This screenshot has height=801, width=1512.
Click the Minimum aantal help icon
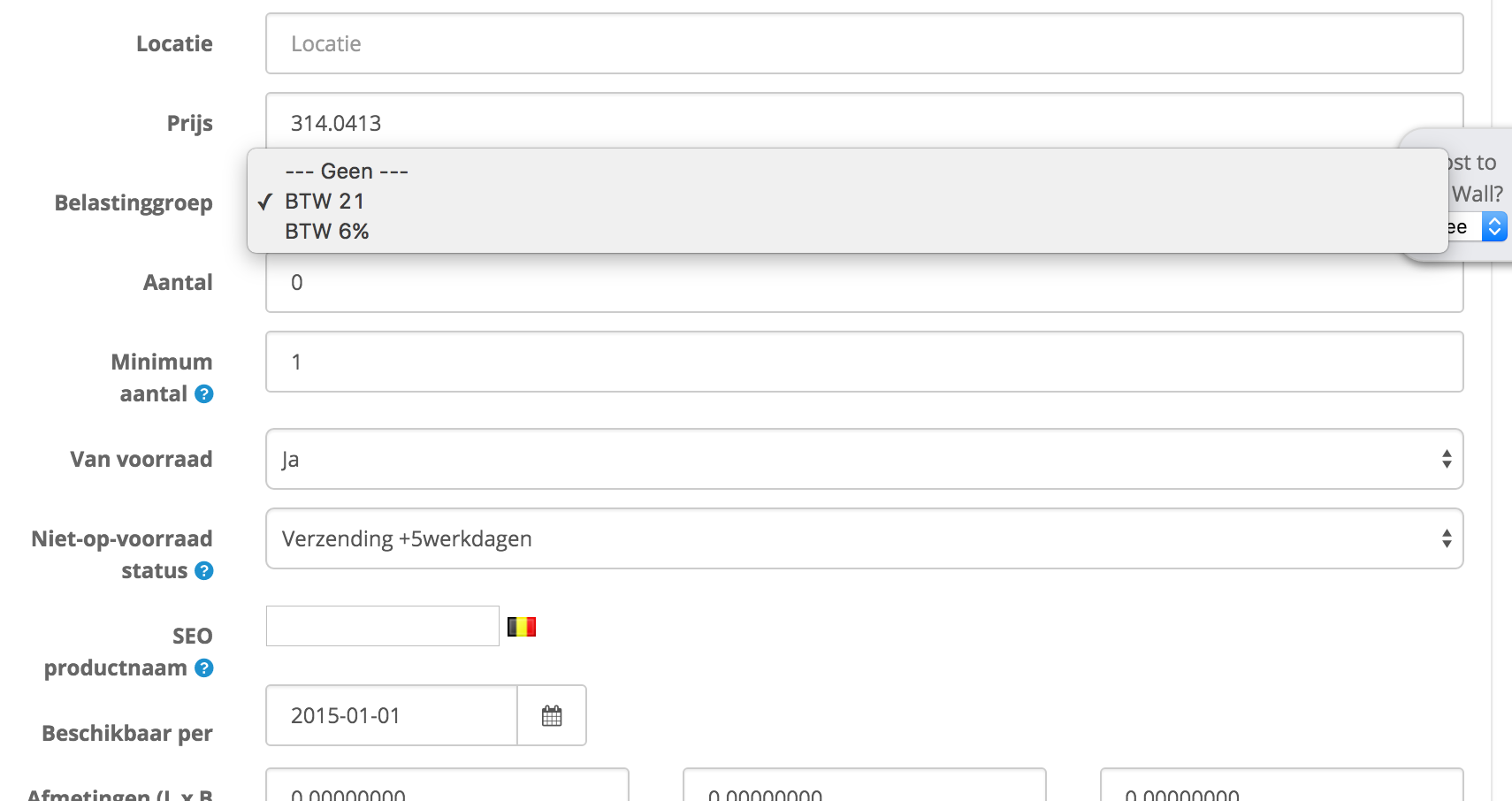pyautogui.click(x=204, y=394)
